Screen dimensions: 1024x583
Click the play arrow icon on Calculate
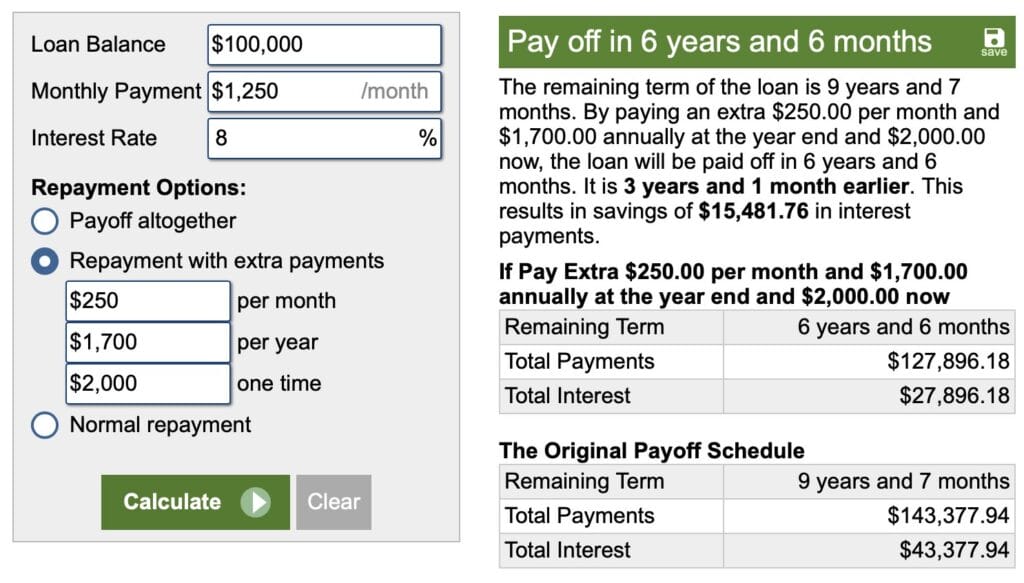coord(256,502)
